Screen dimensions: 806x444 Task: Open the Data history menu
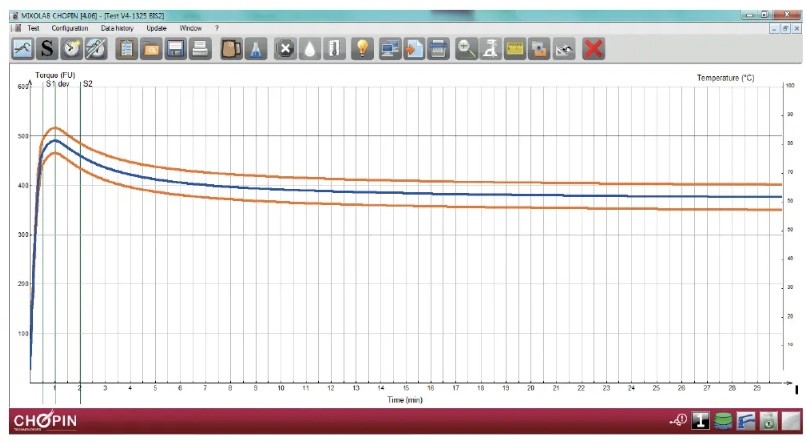click(x=117, y=28)
